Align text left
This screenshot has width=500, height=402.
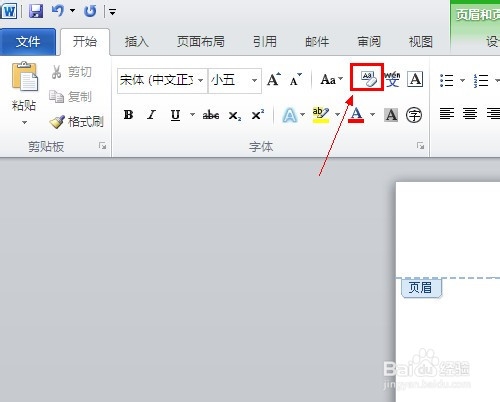(447, 113)
